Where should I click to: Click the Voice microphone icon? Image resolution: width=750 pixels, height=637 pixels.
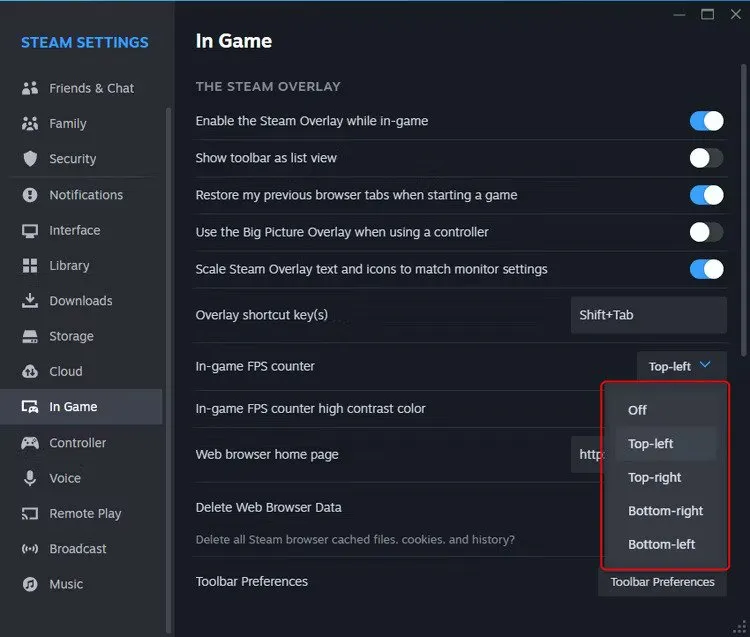[30, 478]
